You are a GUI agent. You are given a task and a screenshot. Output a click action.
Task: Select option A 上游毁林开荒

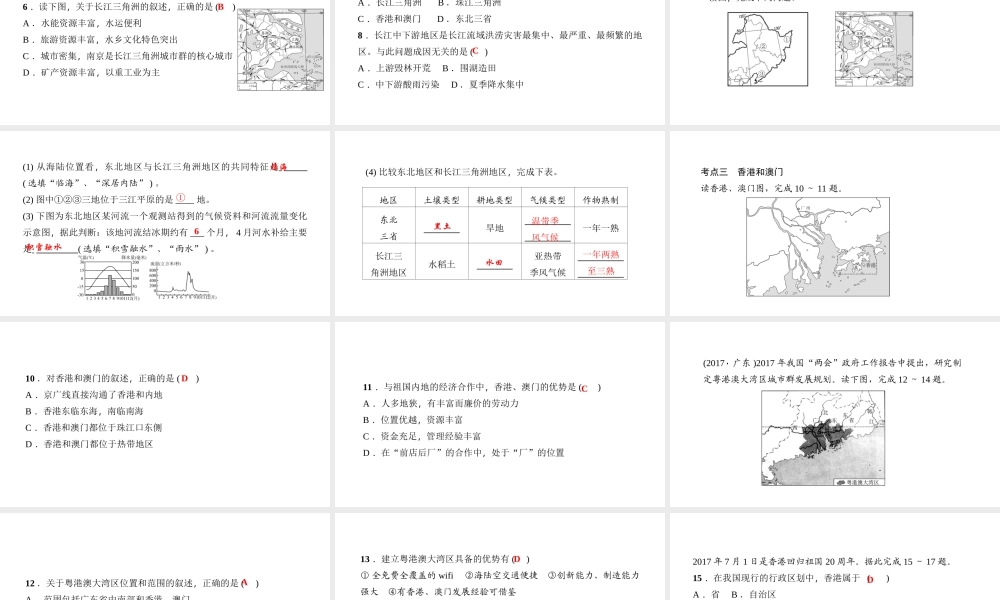[x=394, y=68]
